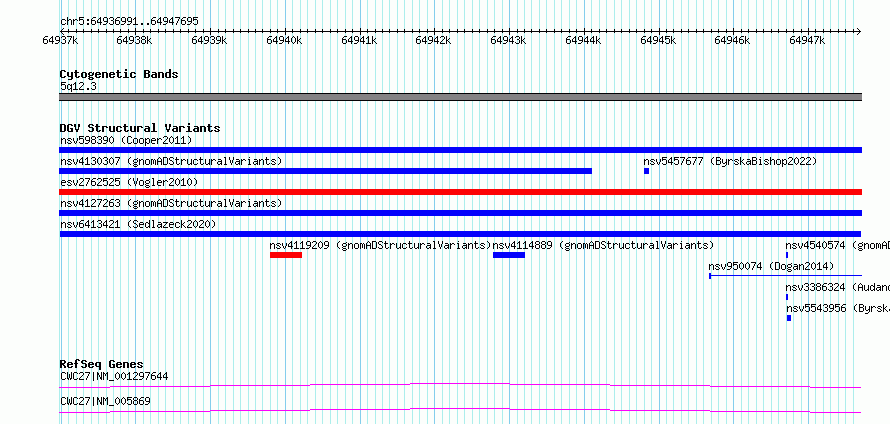Click the Cytogenetic Bands track title
Screen dimensions: 890x424
(119, 74)
